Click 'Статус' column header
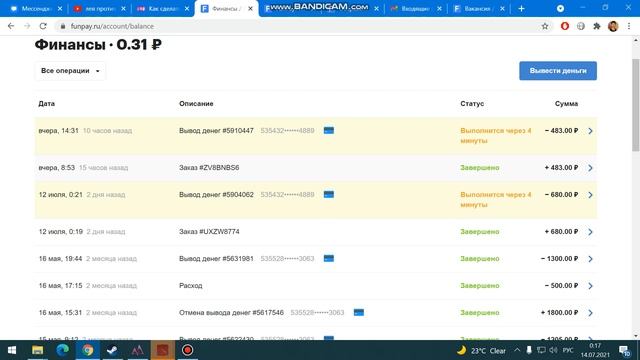This screenshot has width=640, height=360. pos(472,104)
